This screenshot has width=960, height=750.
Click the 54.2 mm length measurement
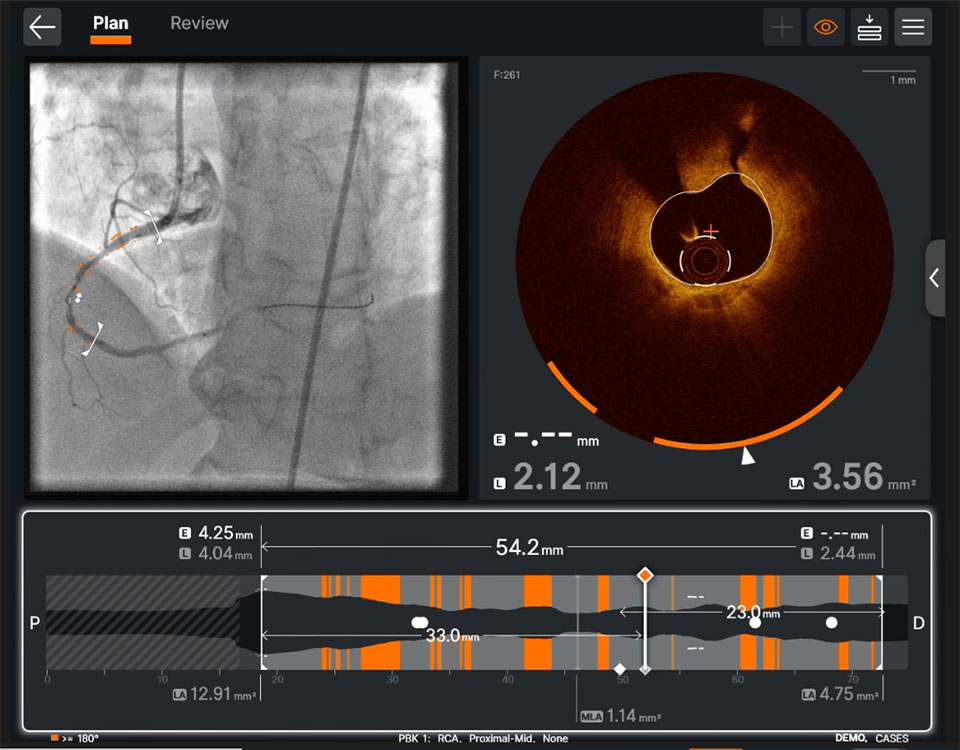coord(529,547)
